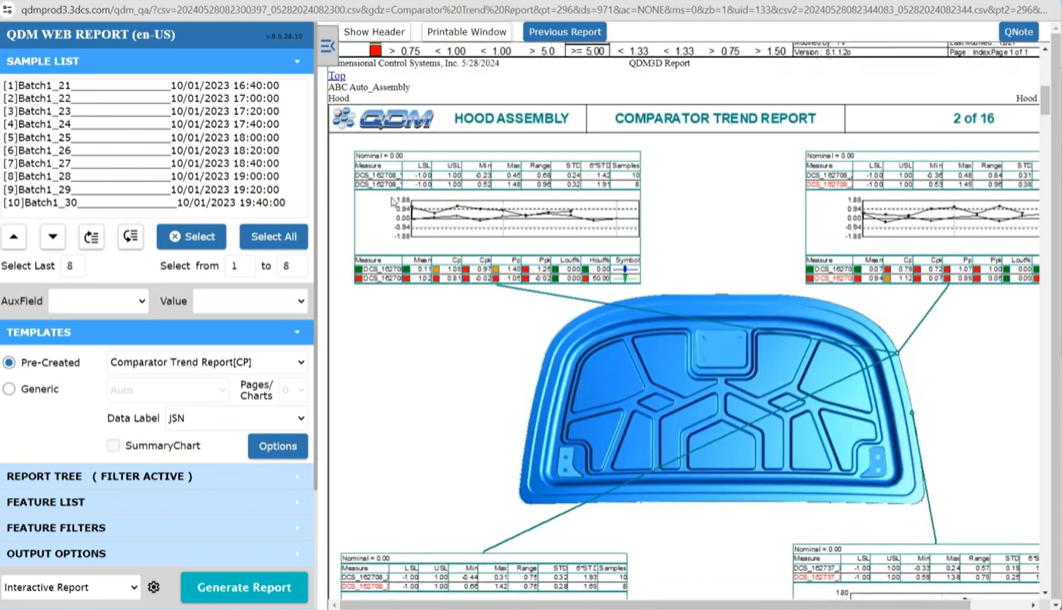Viewport: 1062px width, 610px height.
Task: Expand the Output Options section
Action: click(156, 554)
